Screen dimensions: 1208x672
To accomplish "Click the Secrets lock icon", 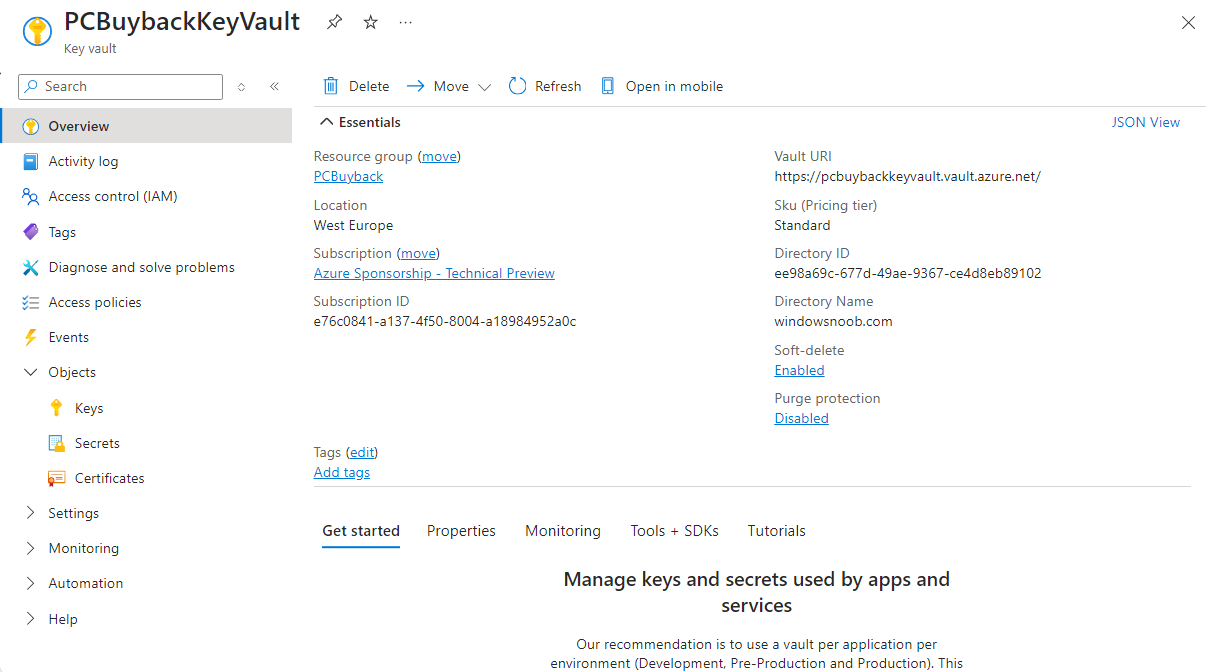I will pos(56,443).
